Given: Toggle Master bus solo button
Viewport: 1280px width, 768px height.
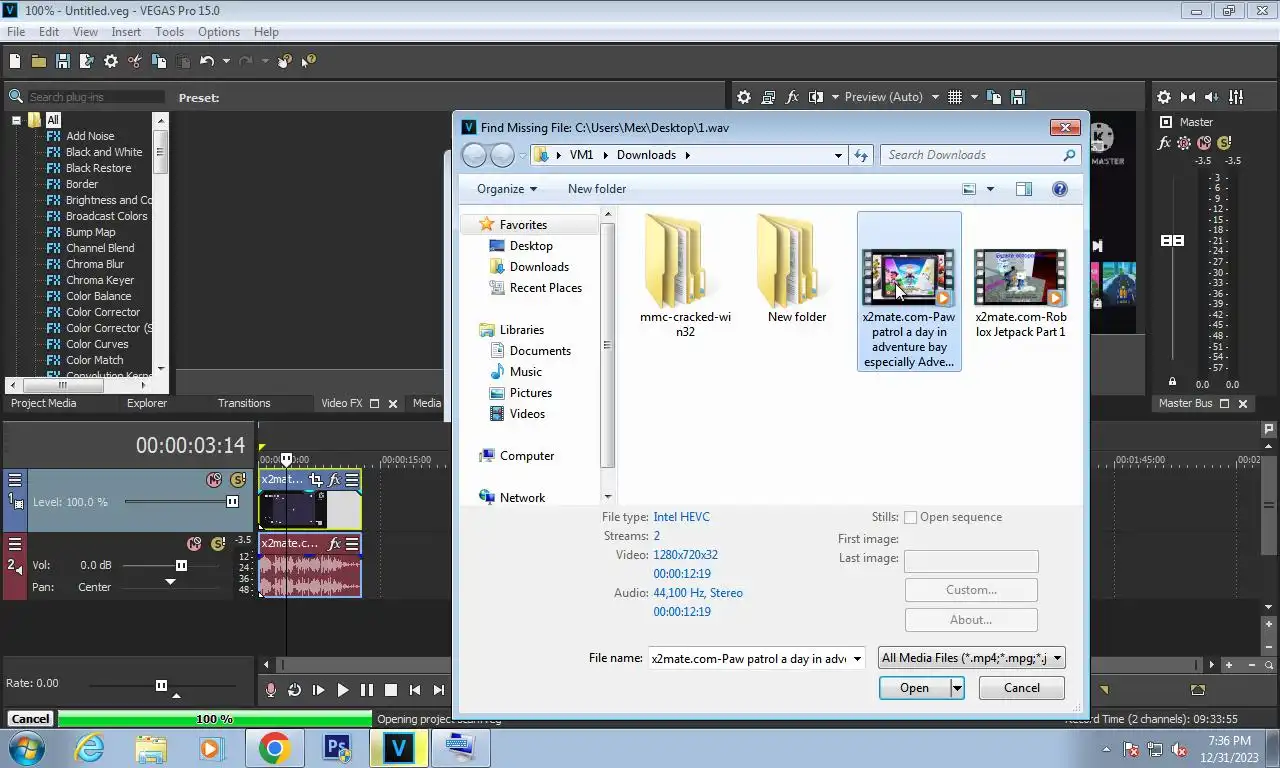Looking at the screenshot, I should click(1224, 143).
